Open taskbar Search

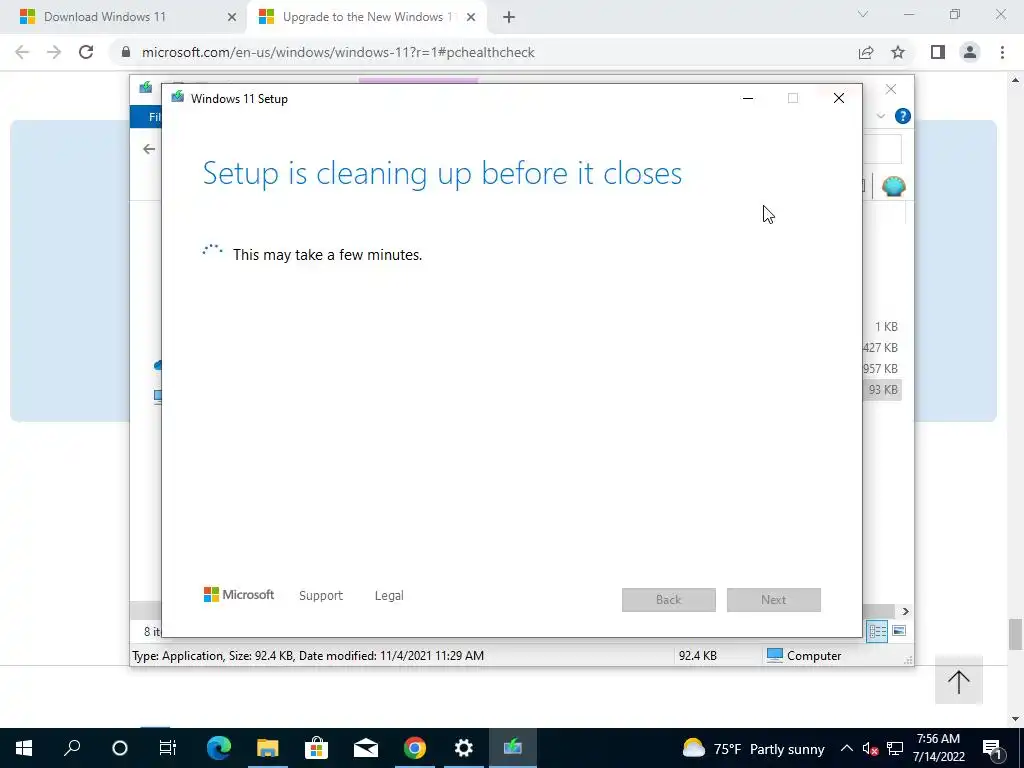click(x=72, y=748)
